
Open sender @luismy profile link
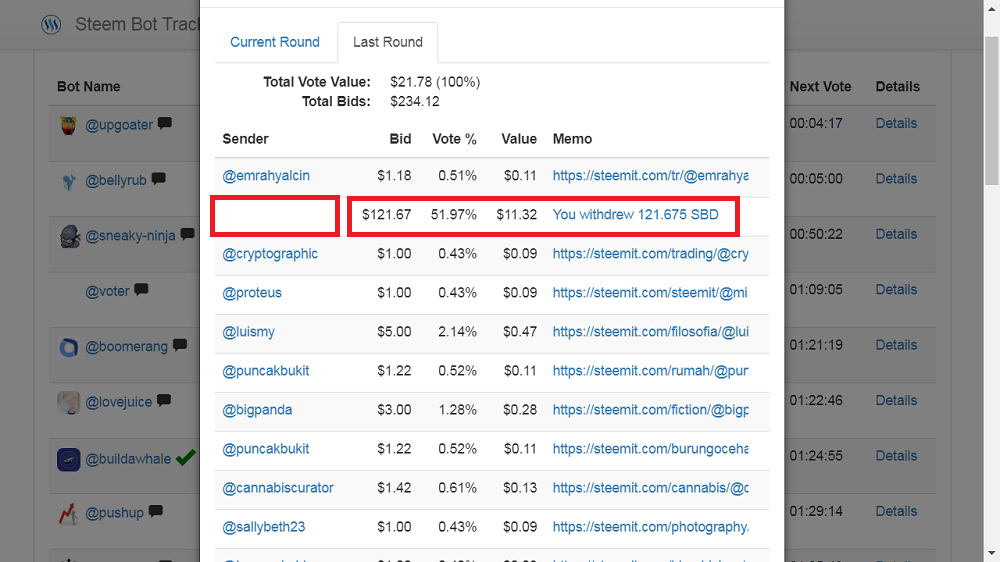pyautogui.click(x=248, y=332)
